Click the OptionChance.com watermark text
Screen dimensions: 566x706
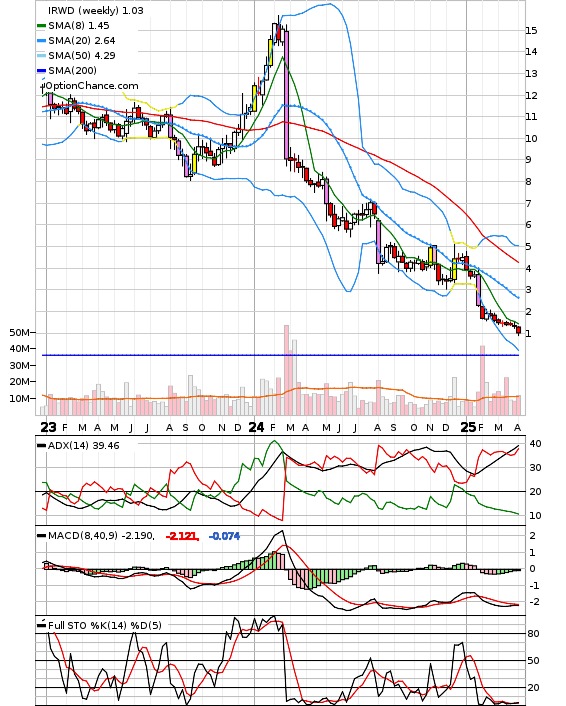[x=90, y=86]
